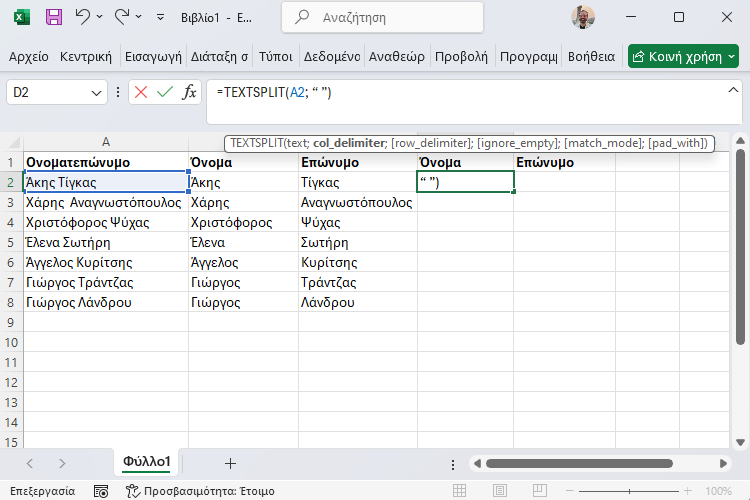Expand the formula bar with chevron
This screenshot has width=750, height=500.
(x=734, y=90)
